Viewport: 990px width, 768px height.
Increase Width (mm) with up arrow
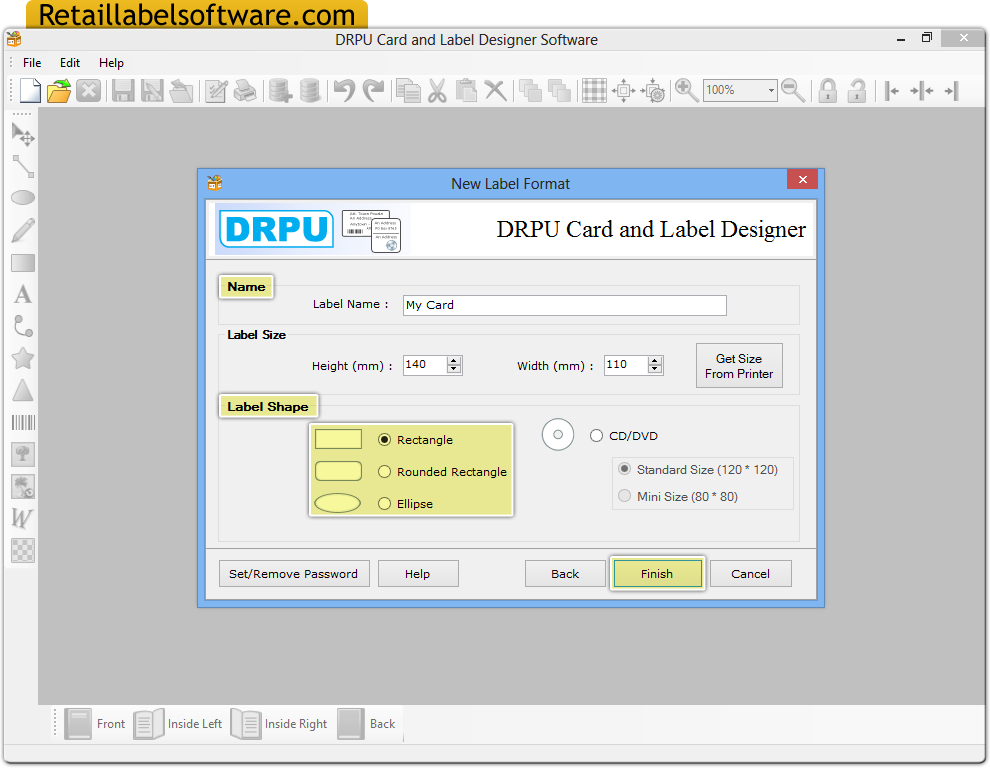tap(655, 361)
